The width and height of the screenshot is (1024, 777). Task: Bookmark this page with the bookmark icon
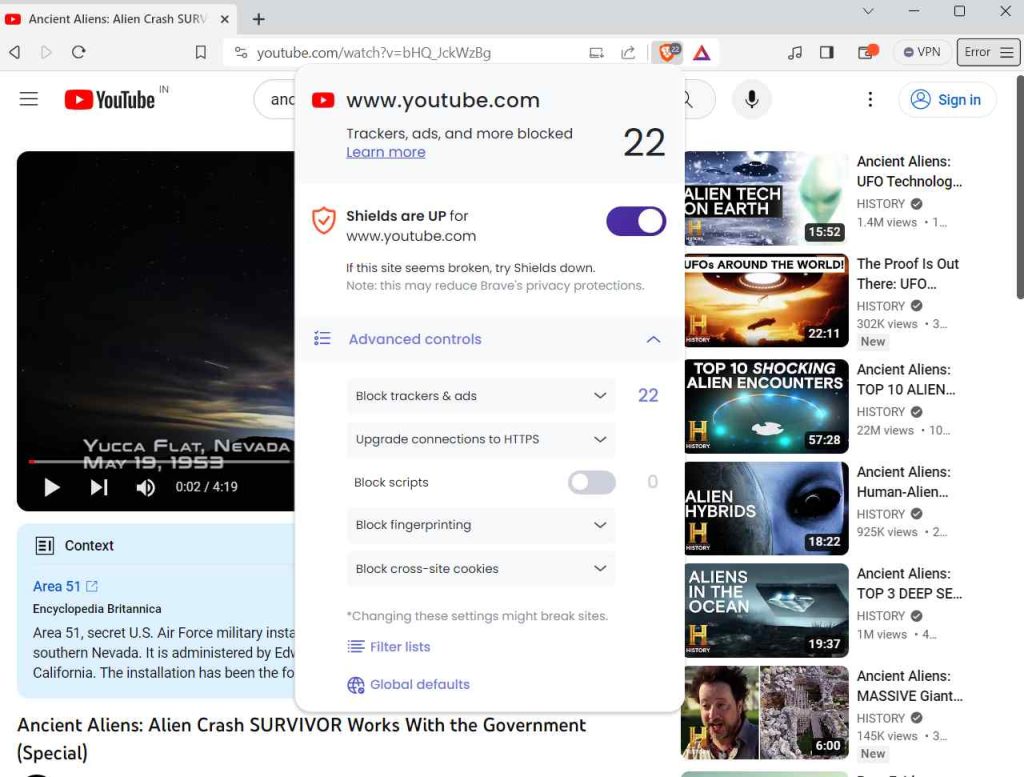point(200,52)
